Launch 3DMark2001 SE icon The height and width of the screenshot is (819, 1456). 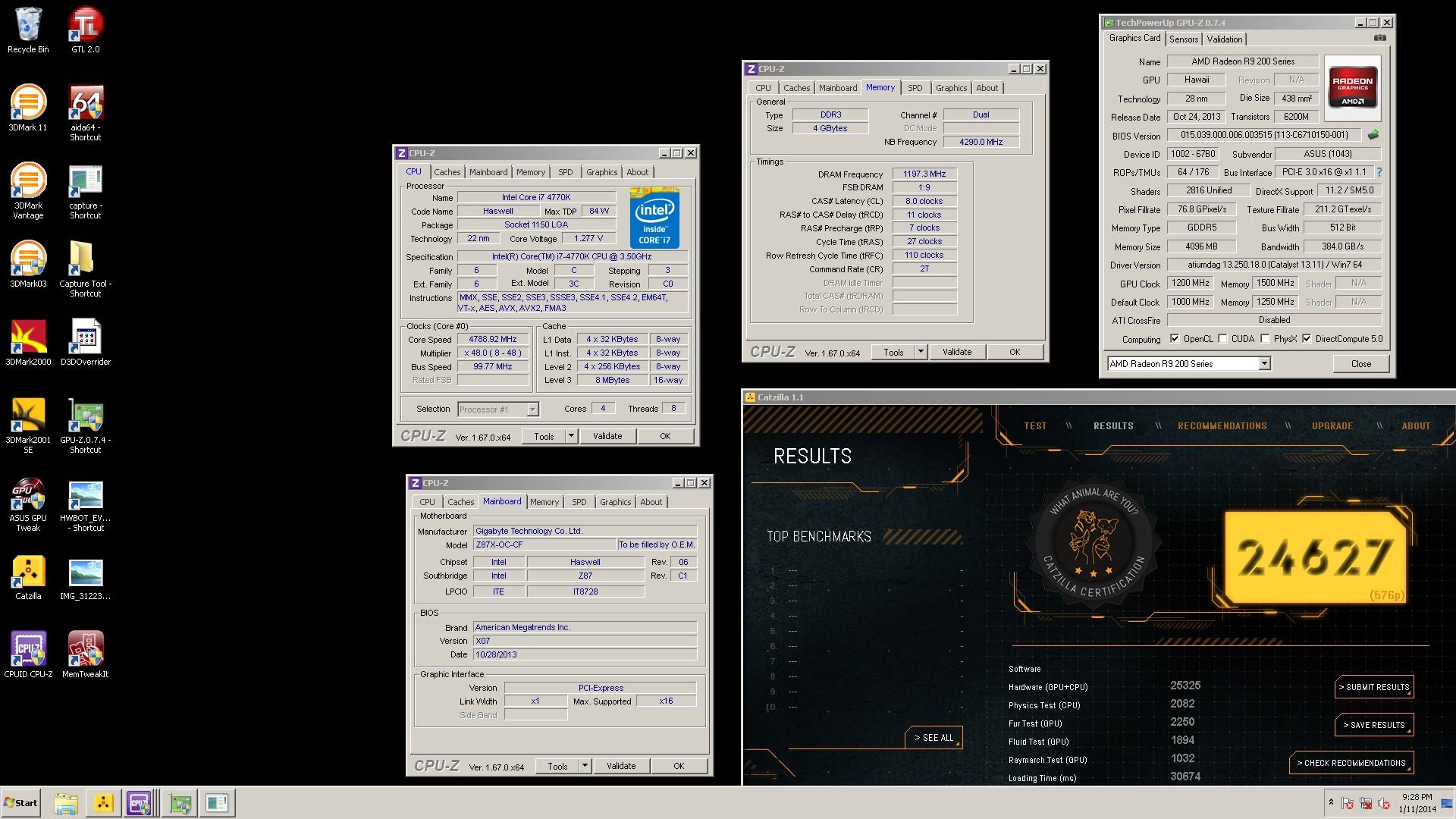[28, 425]
